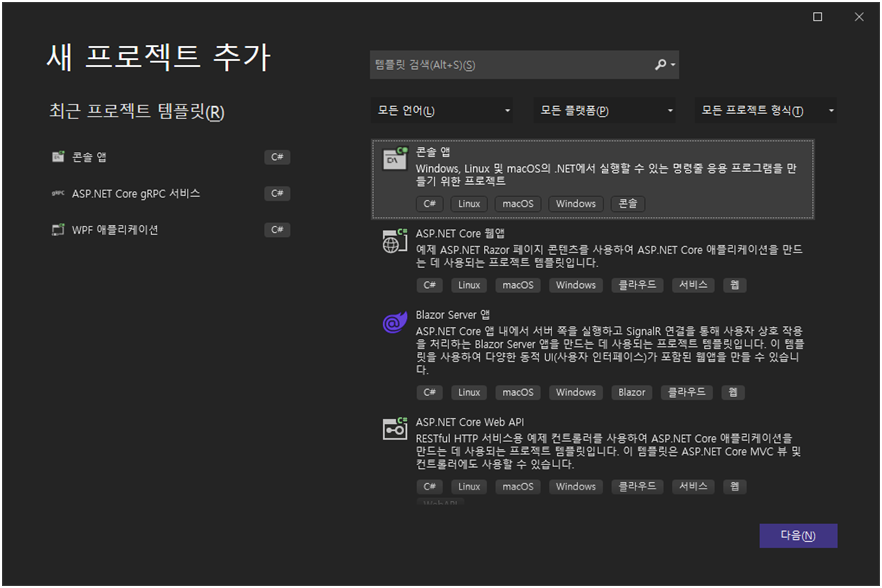Viewport: 882px width, 588px height.
Task: Click 클라우드 tag under Blazor Server 앱
Action: coord(687,392)
